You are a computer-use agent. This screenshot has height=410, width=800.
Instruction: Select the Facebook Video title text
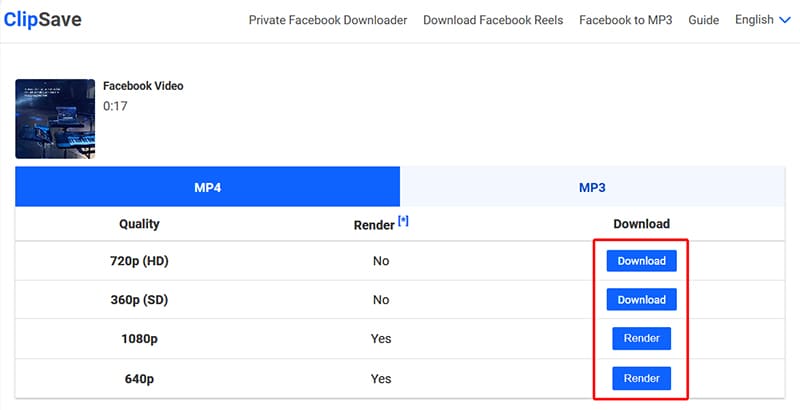click(x=143, y=86)
